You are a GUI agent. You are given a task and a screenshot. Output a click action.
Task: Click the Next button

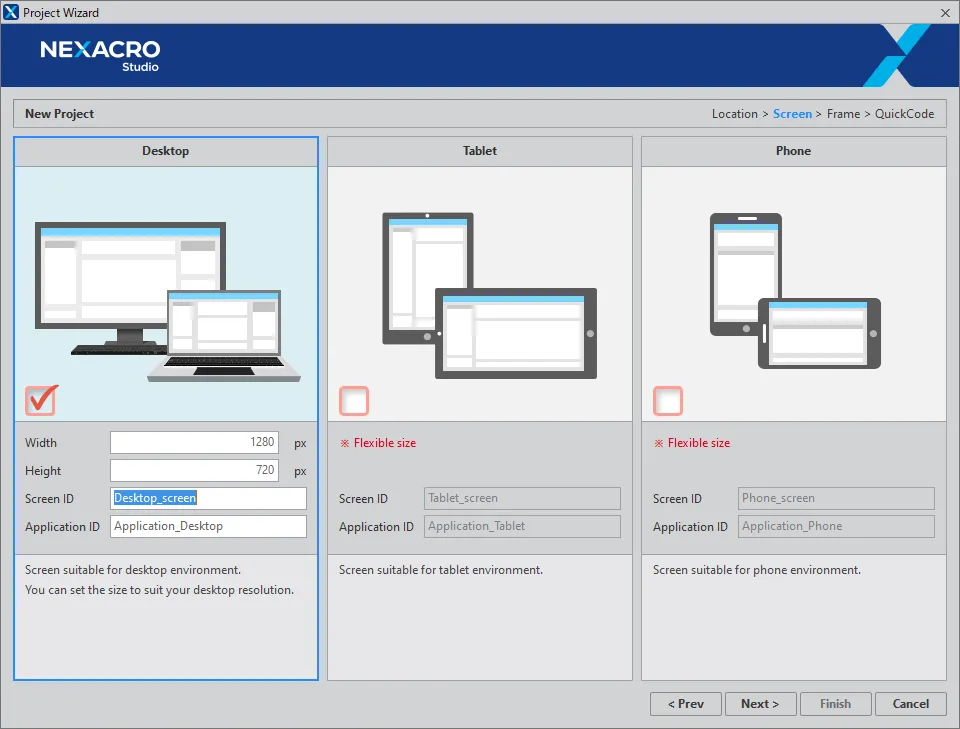[760, 704]
